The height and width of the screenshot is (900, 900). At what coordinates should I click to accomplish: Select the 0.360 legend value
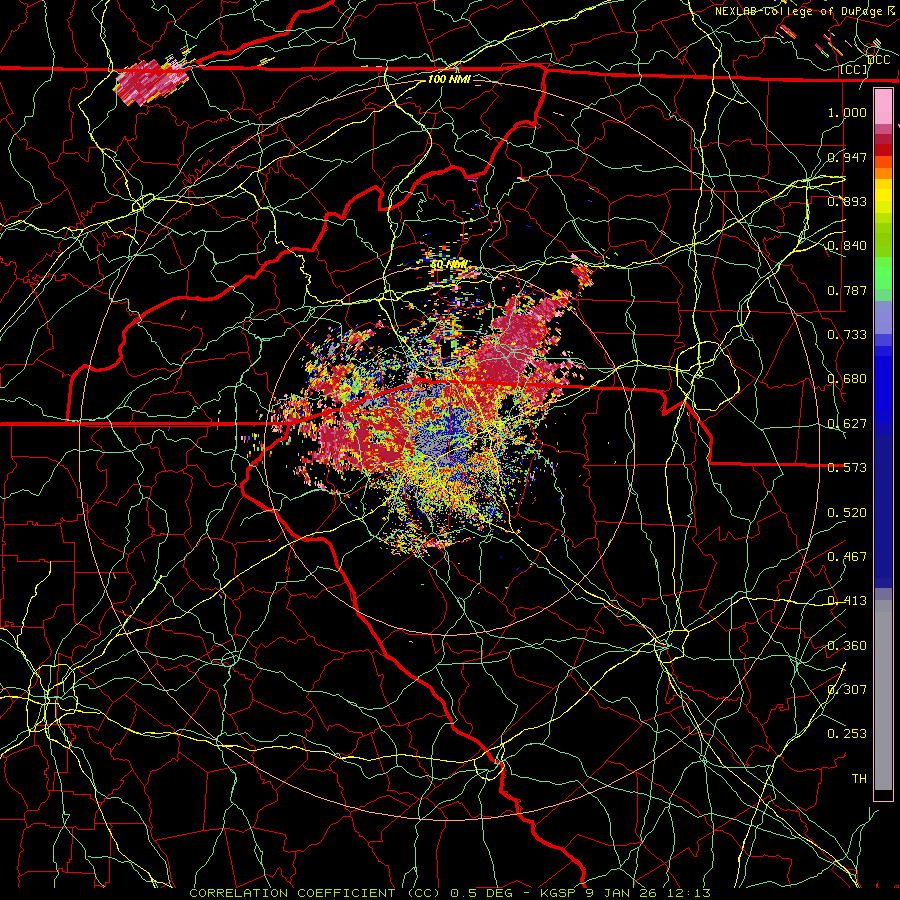(847, 646)
